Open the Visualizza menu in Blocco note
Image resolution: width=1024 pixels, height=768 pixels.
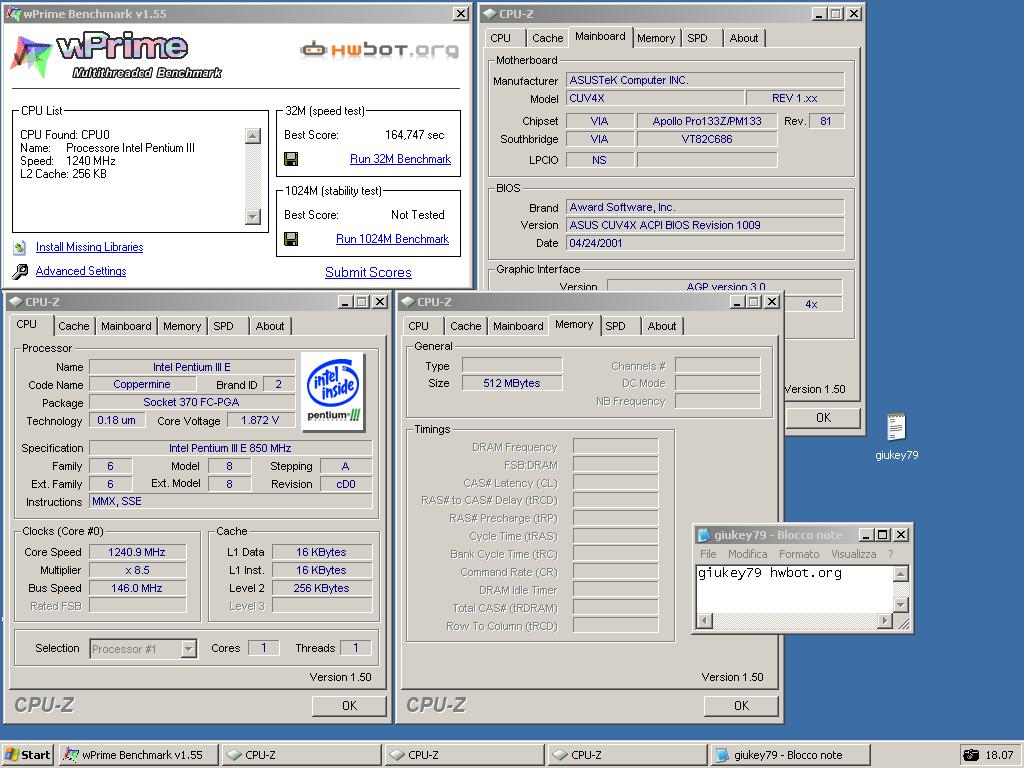(x=854, y=554)
